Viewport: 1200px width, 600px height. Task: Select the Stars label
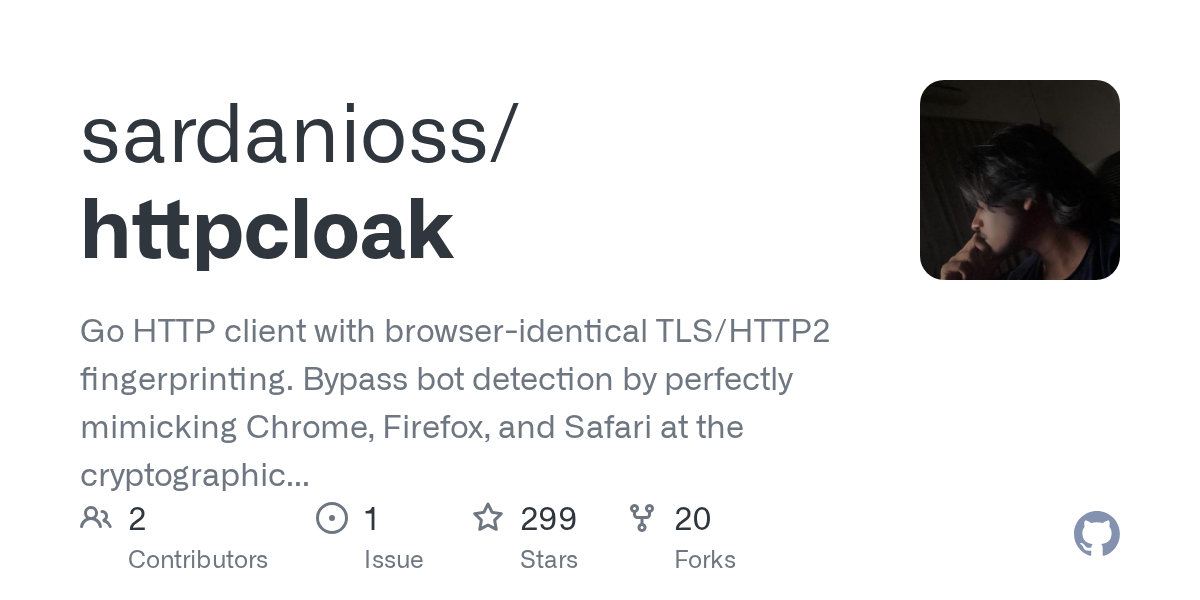coord(549,560)
